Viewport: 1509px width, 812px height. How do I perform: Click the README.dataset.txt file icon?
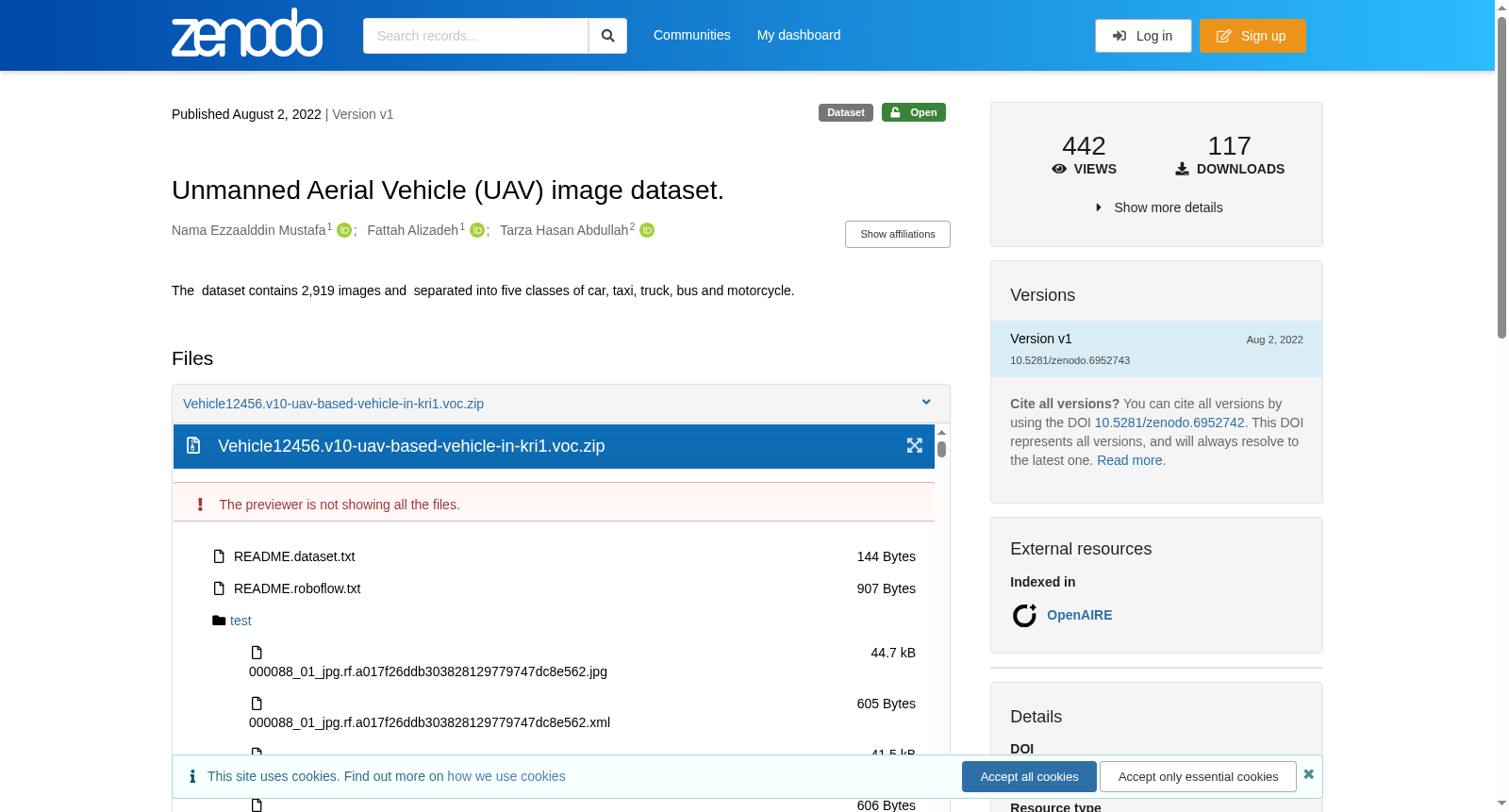[219, 556]
